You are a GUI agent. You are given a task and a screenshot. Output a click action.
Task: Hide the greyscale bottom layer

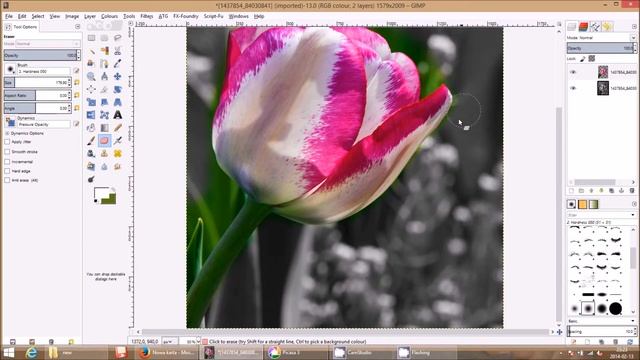click(573, 88)
